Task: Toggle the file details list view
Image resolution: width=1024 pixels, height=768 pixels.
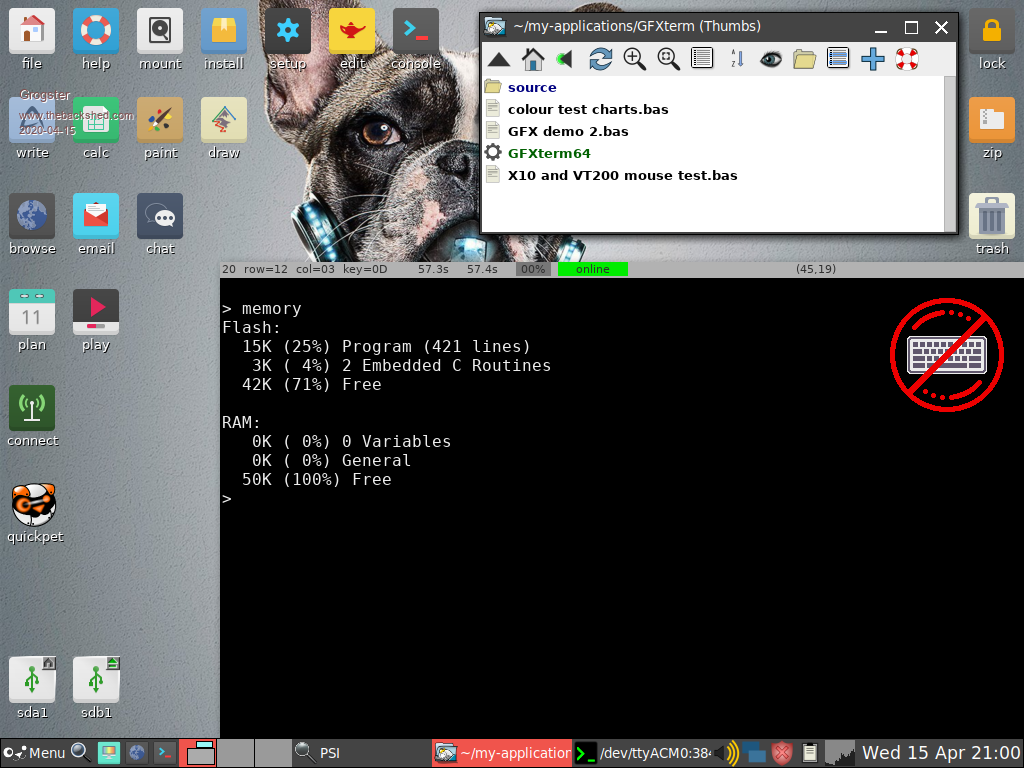Action: pyautogui.click(x=838, y=59)
